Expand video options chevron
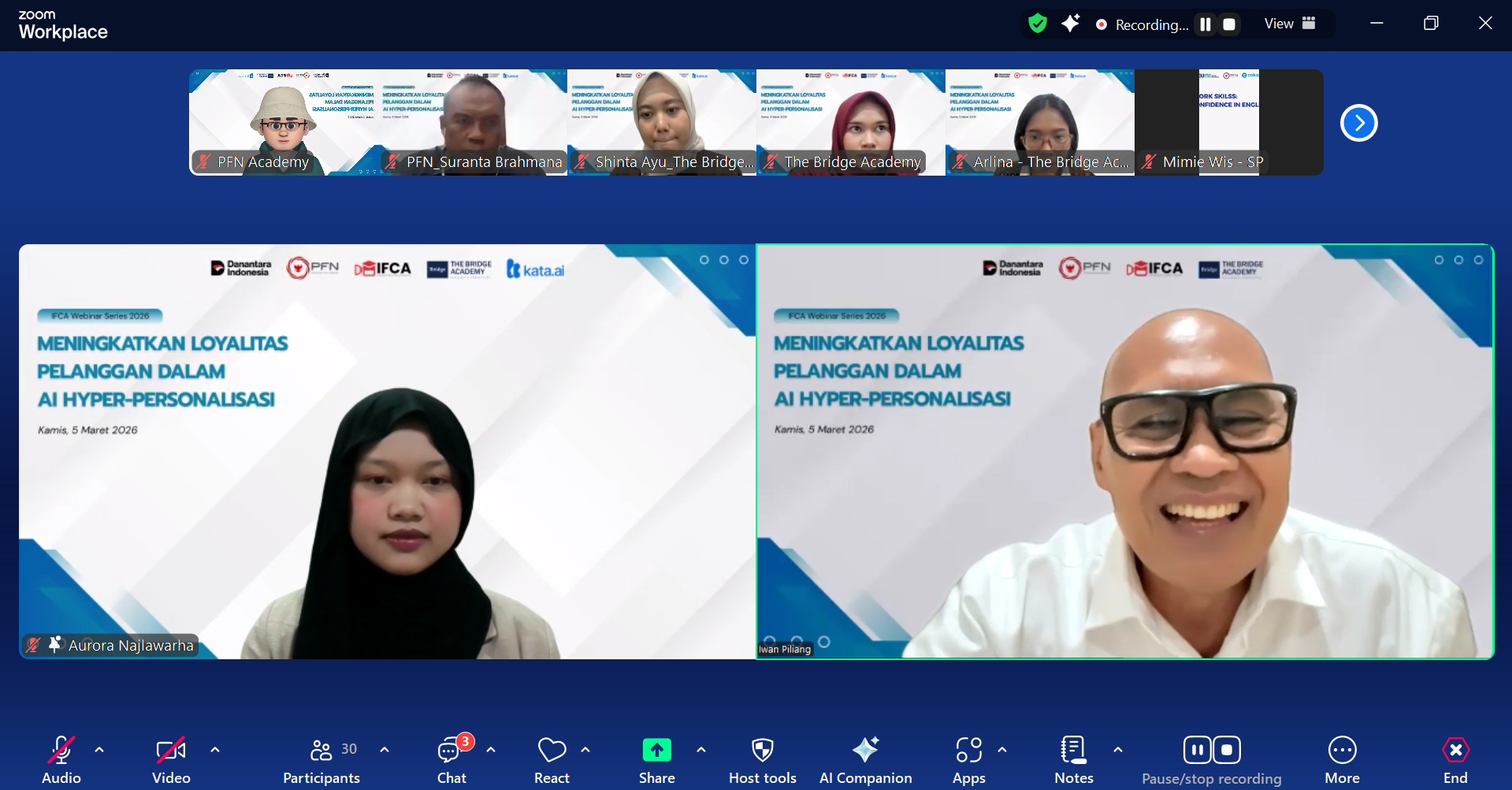Image resolution: width=1512 pixels, height=790 pixels. (215, 750)
